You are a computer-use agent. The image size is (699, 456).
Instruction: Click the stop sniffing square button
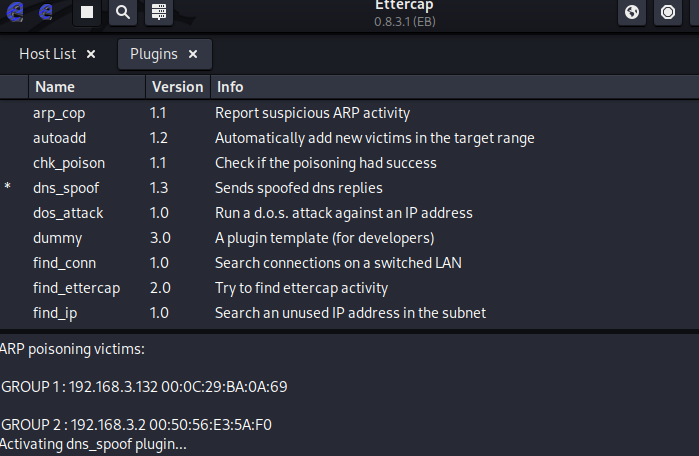coord(88,12)
